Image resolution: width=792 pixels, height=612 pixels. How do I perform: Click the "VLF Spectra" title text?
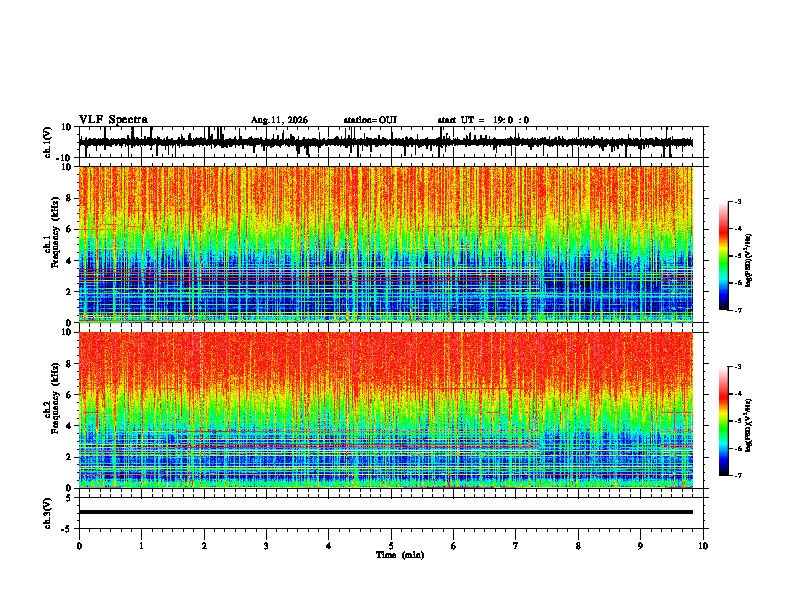(113, 120)
